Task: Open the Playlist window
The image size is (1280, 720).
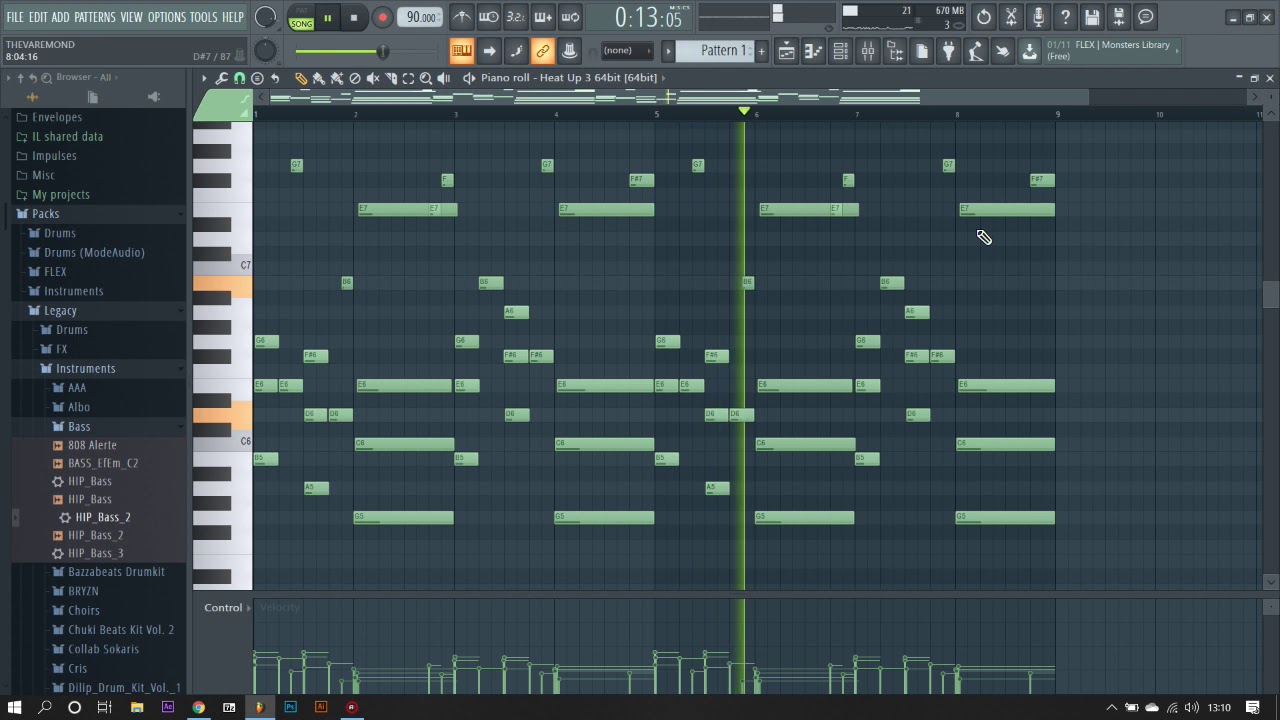Action: 787,51
